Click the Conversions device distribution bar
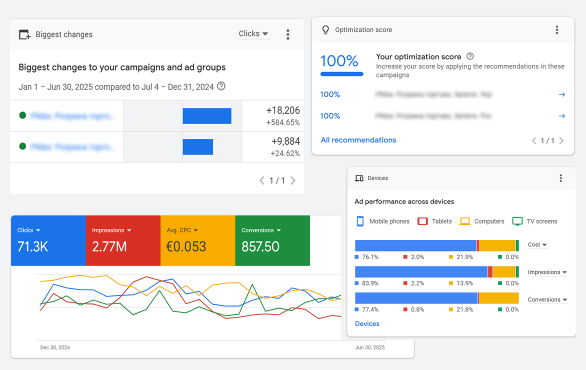Image resolution: width=586 pixels, height=370 pixels. tap(437, 298)
